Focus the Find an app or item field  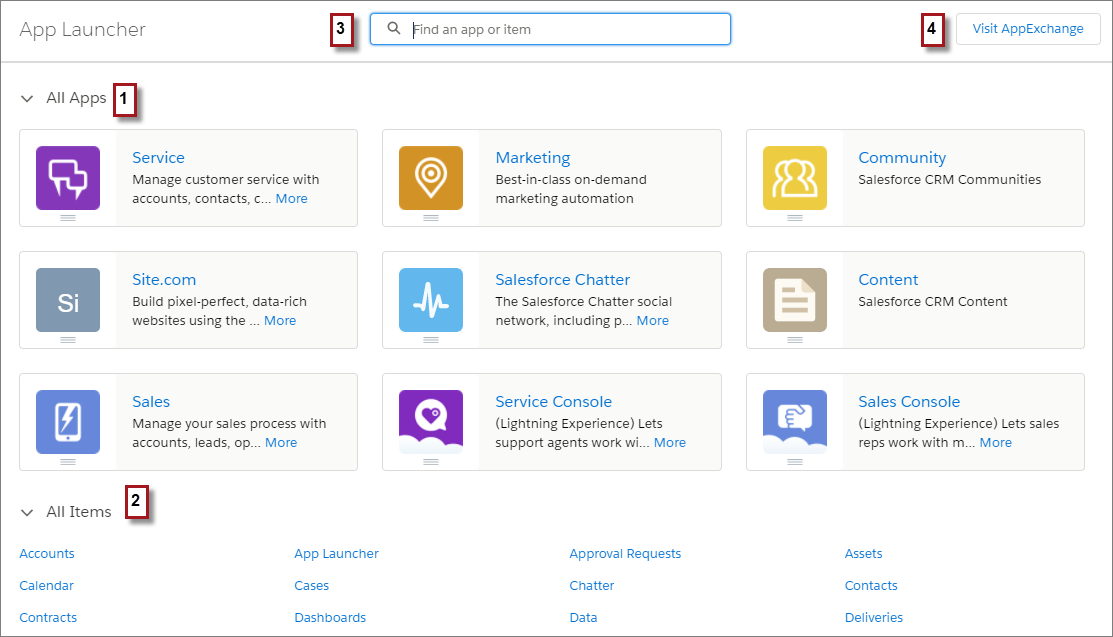(x=550, y=29)
